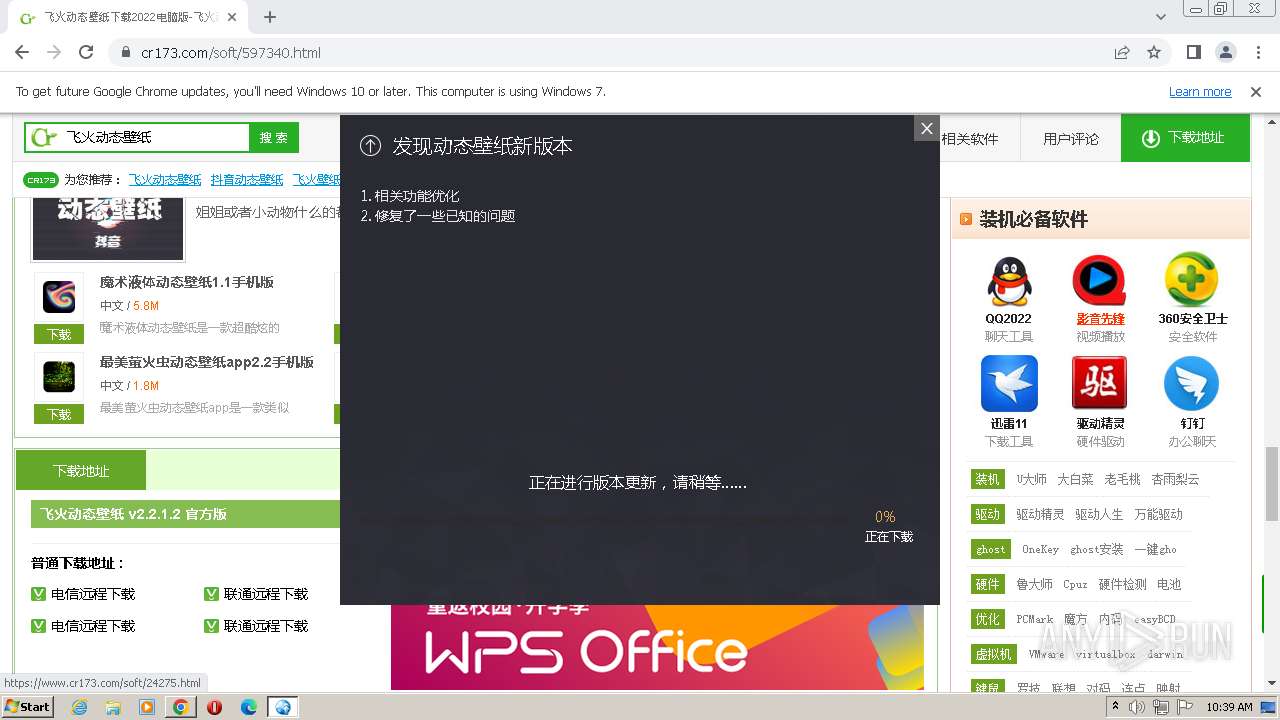Click the globe installer taskbar icon
This screenshot has width=1280, height=720.
point(283,707)
